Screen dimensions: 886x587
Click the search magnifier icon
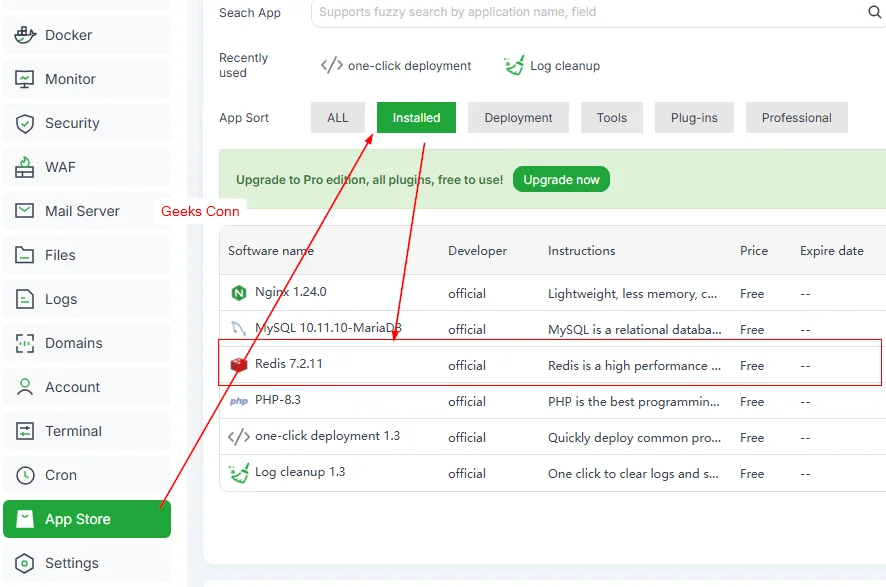pyautogui.click(x=874, y=13)
